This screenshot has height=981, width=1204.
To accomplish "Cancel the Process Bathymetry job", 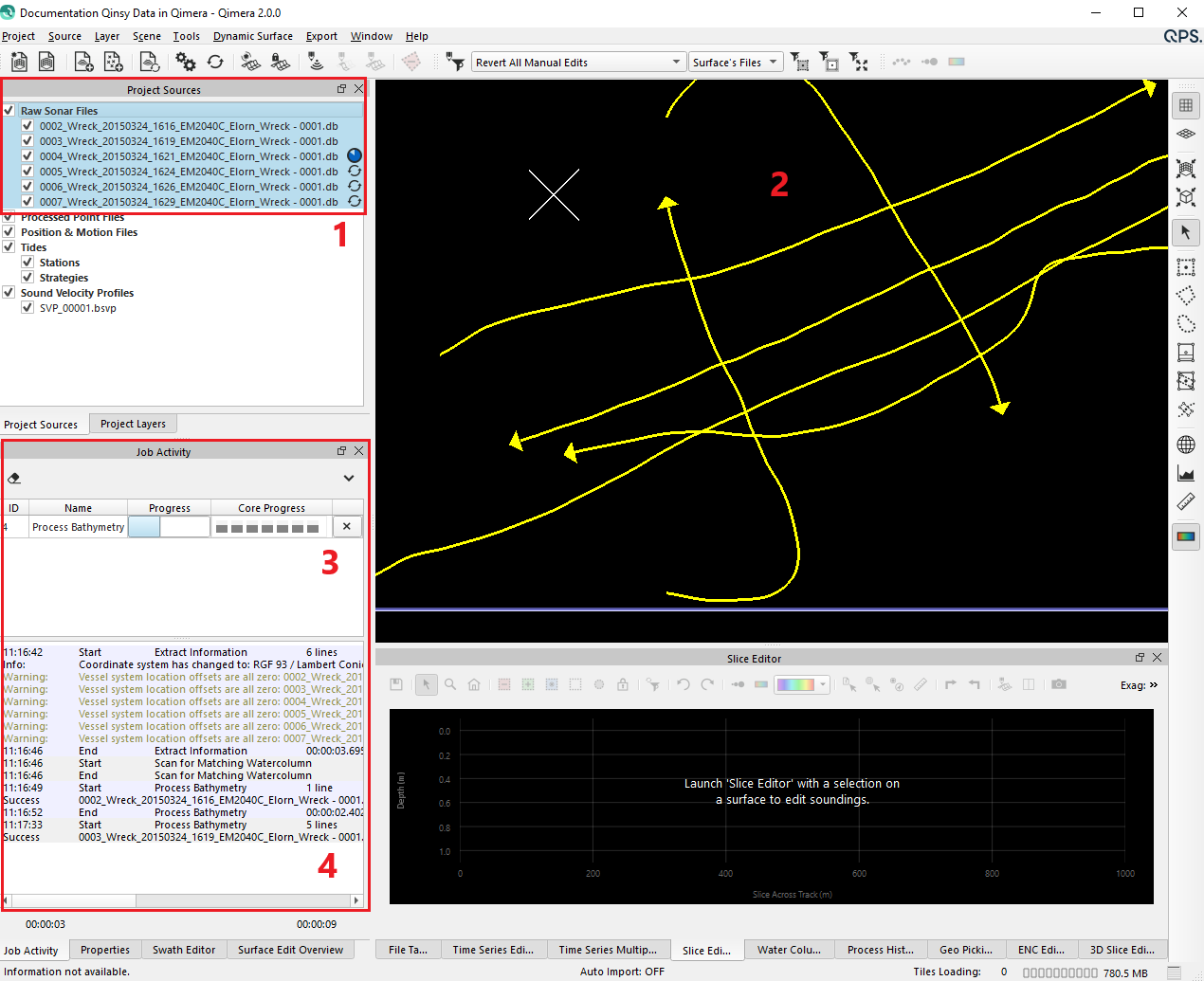I will click(x=347, y=527).
